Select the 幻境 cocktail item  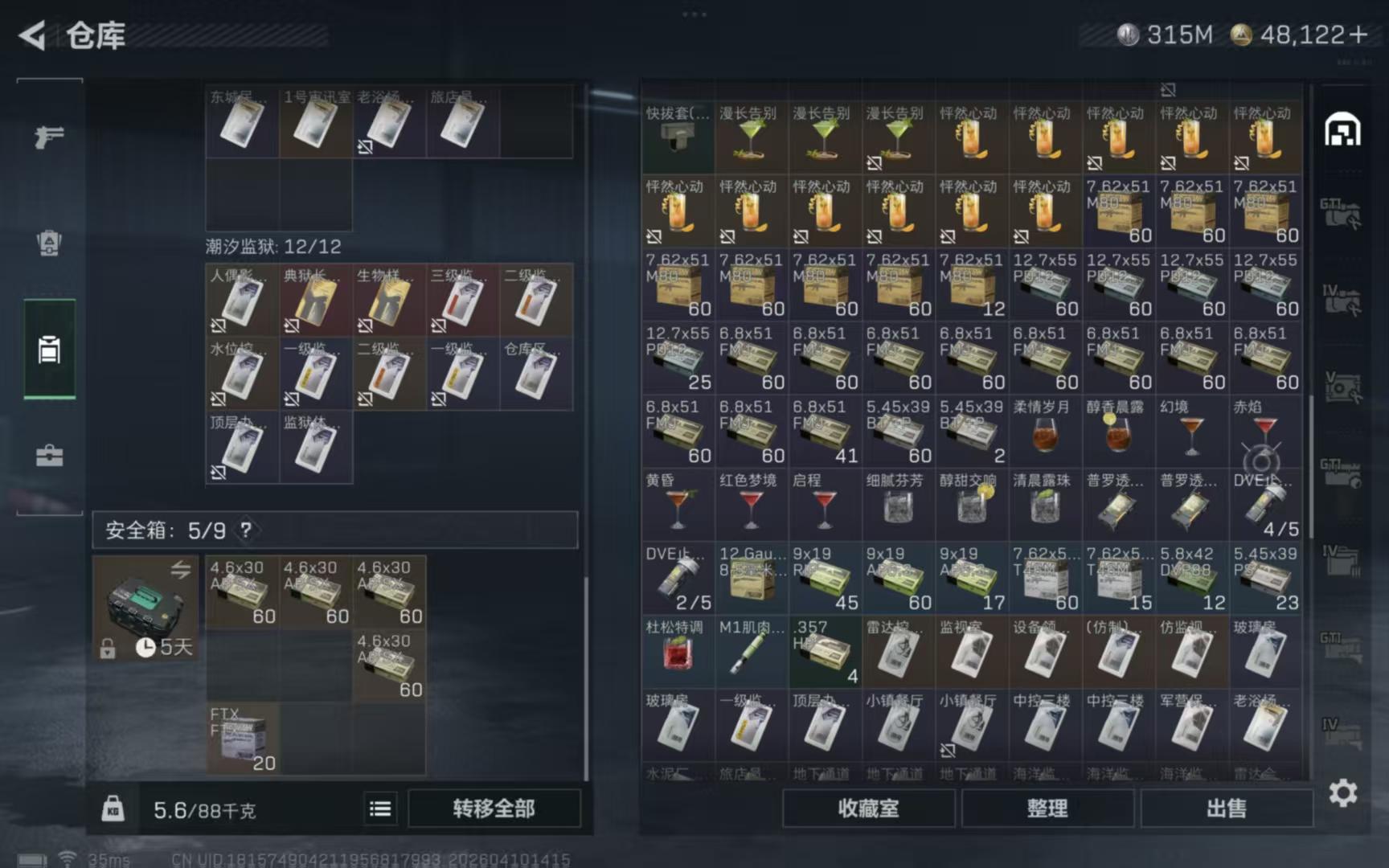[x=1192, y=432]
